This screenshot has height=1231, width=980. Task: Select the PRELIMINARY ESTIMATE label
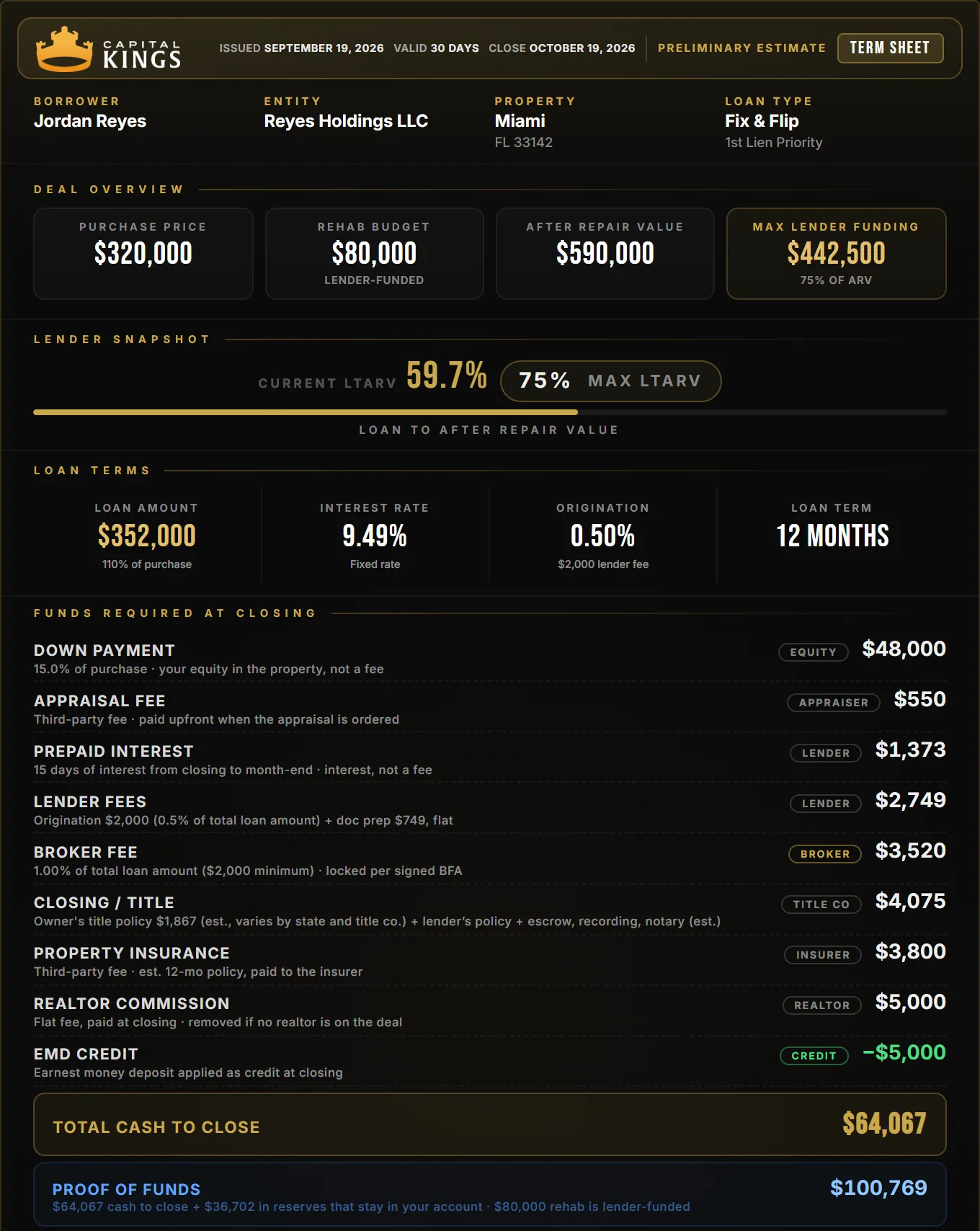pyautogui.click(x=741, y=48)
